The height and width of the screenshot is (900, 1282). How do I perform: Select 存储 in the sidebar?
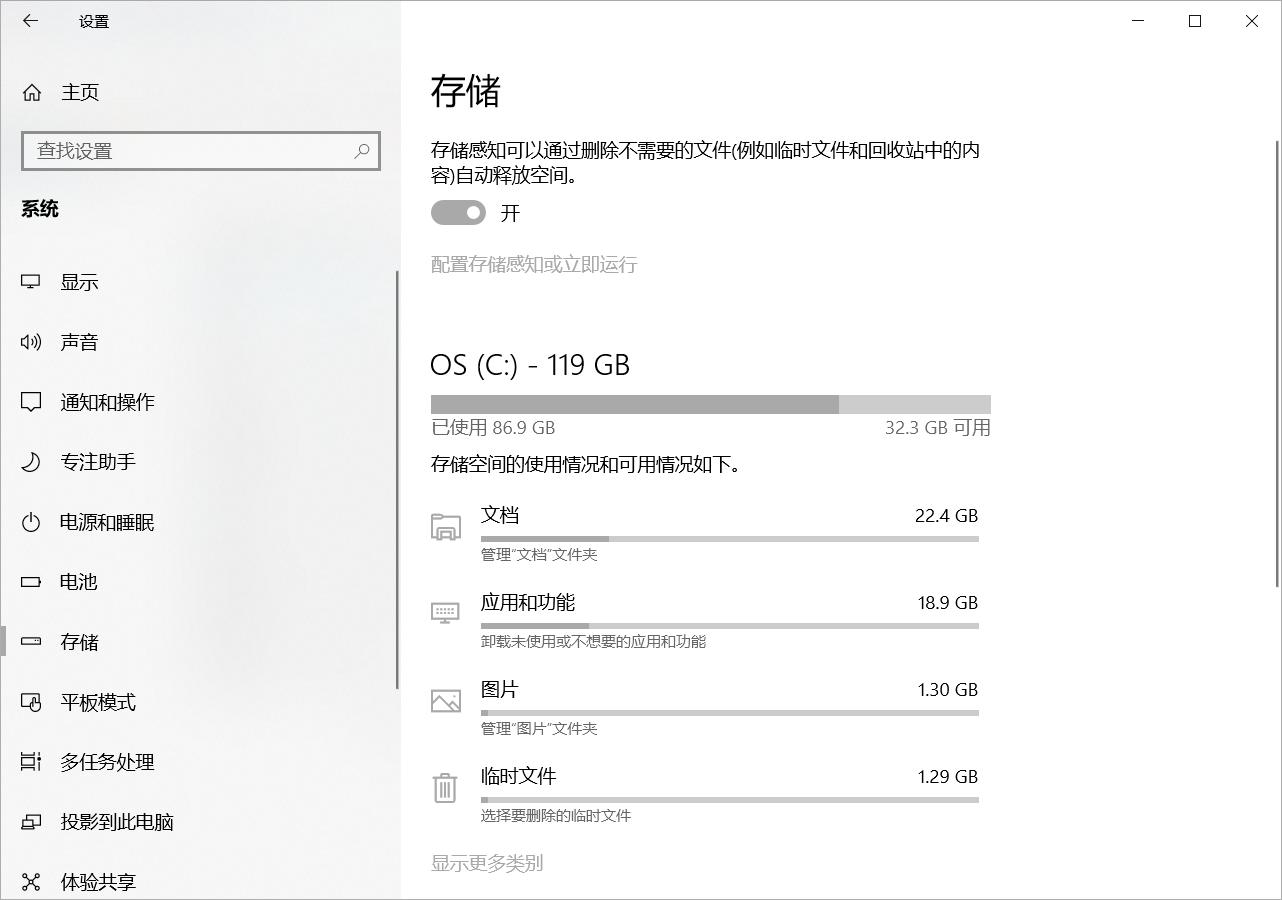pyautogui.click(x=76, y=642)
